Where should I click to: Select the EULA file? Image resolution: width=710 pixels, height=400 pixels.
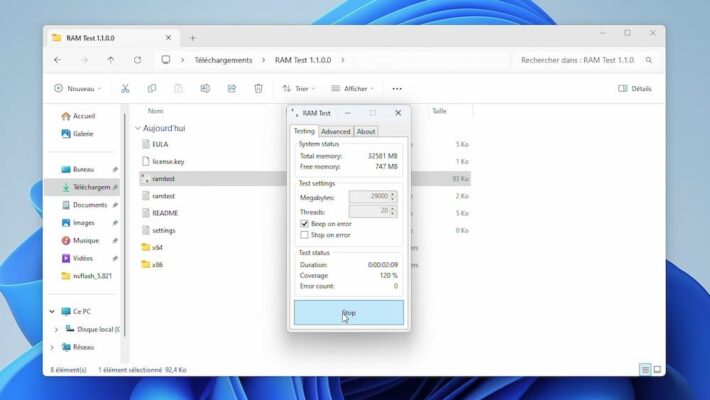[160, 144]
